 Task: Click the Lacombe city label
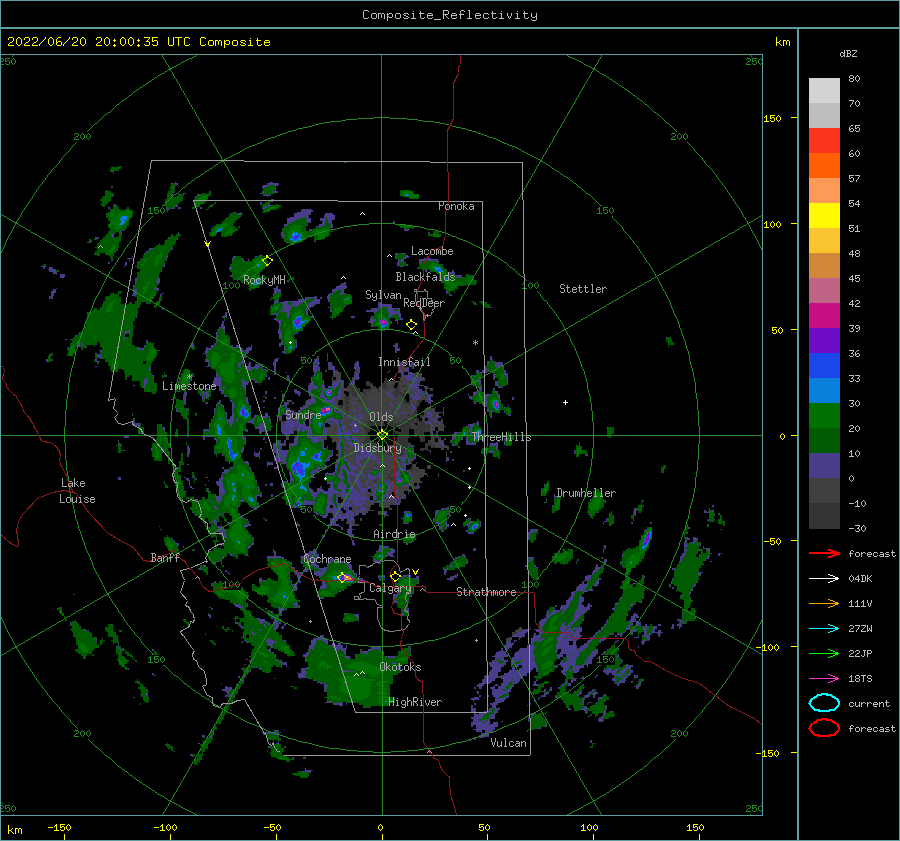(x=432, y=251)
